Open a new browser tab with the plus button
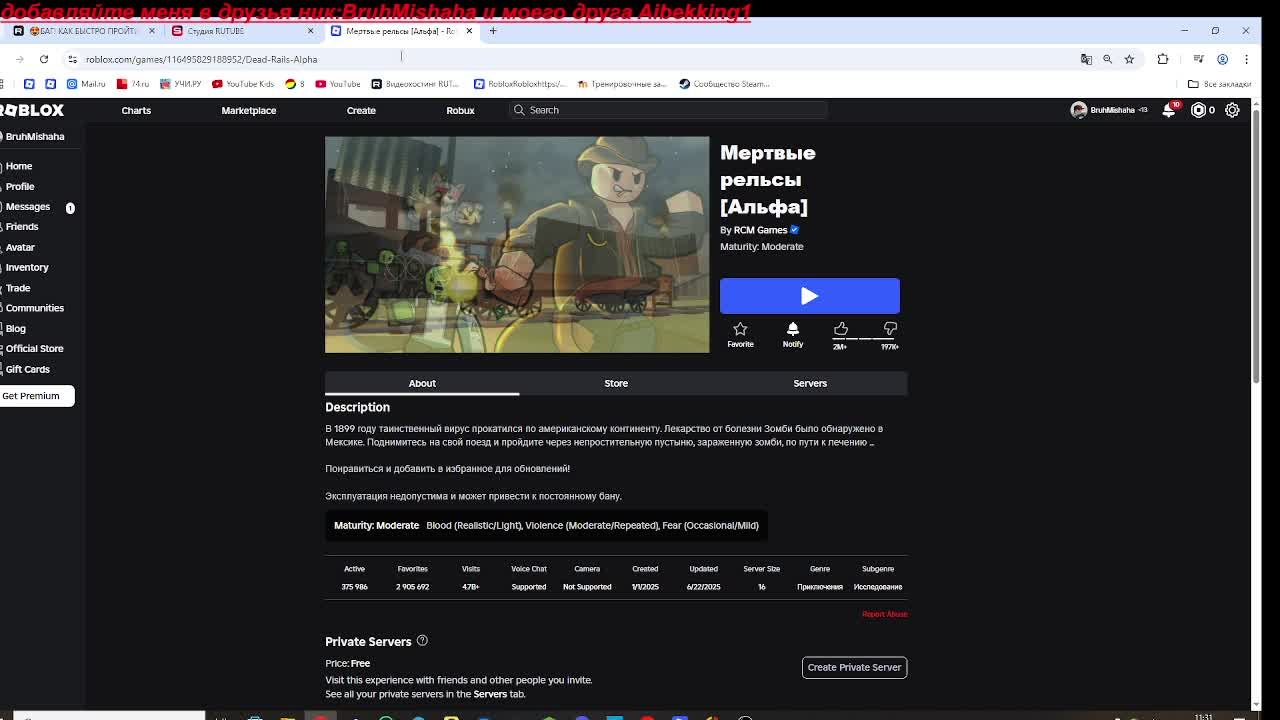1280x720 pixels. [492, 31]
